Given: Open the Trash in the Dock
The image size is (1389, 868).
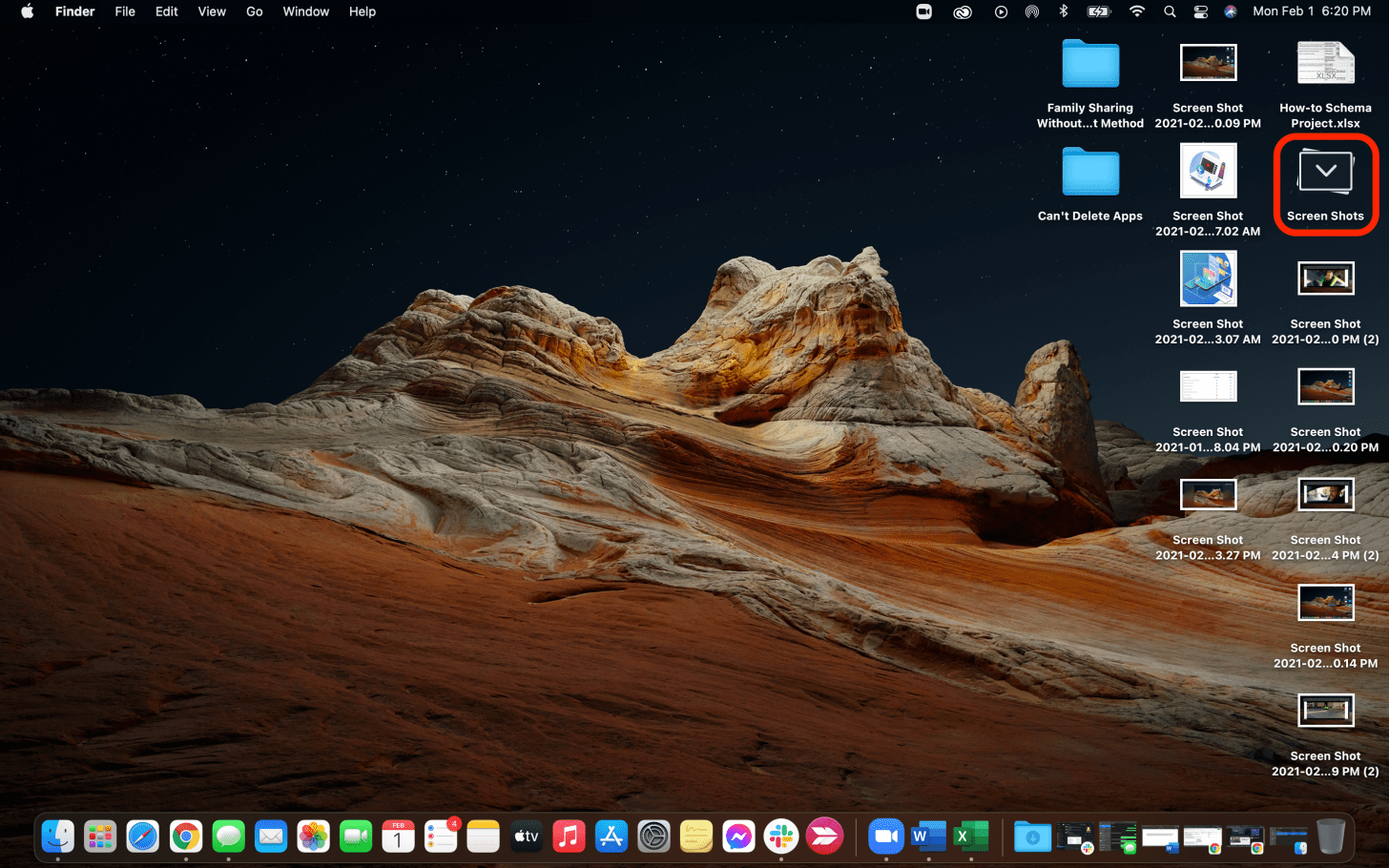Looking at the screenshot, I should click(1330, 837).
